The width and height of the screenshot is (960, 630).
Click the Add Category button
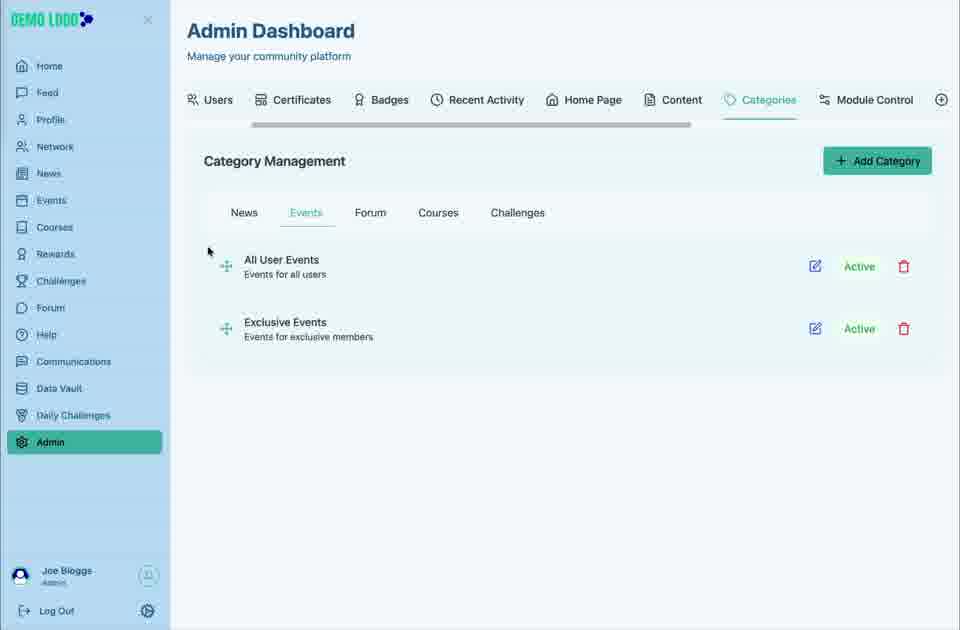877,161
